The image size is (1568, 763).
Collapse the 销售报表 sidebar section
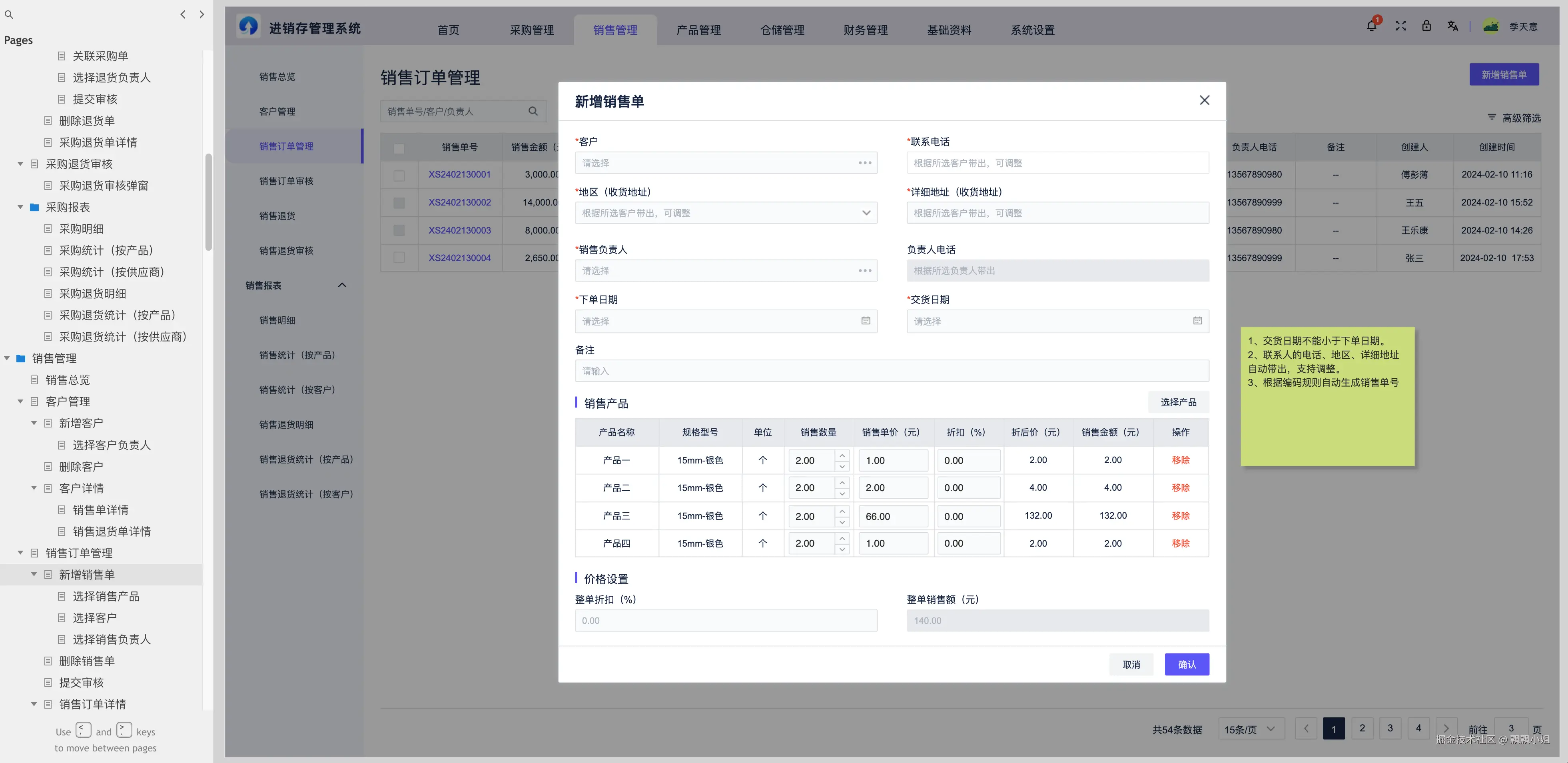[x=341, y=284]
